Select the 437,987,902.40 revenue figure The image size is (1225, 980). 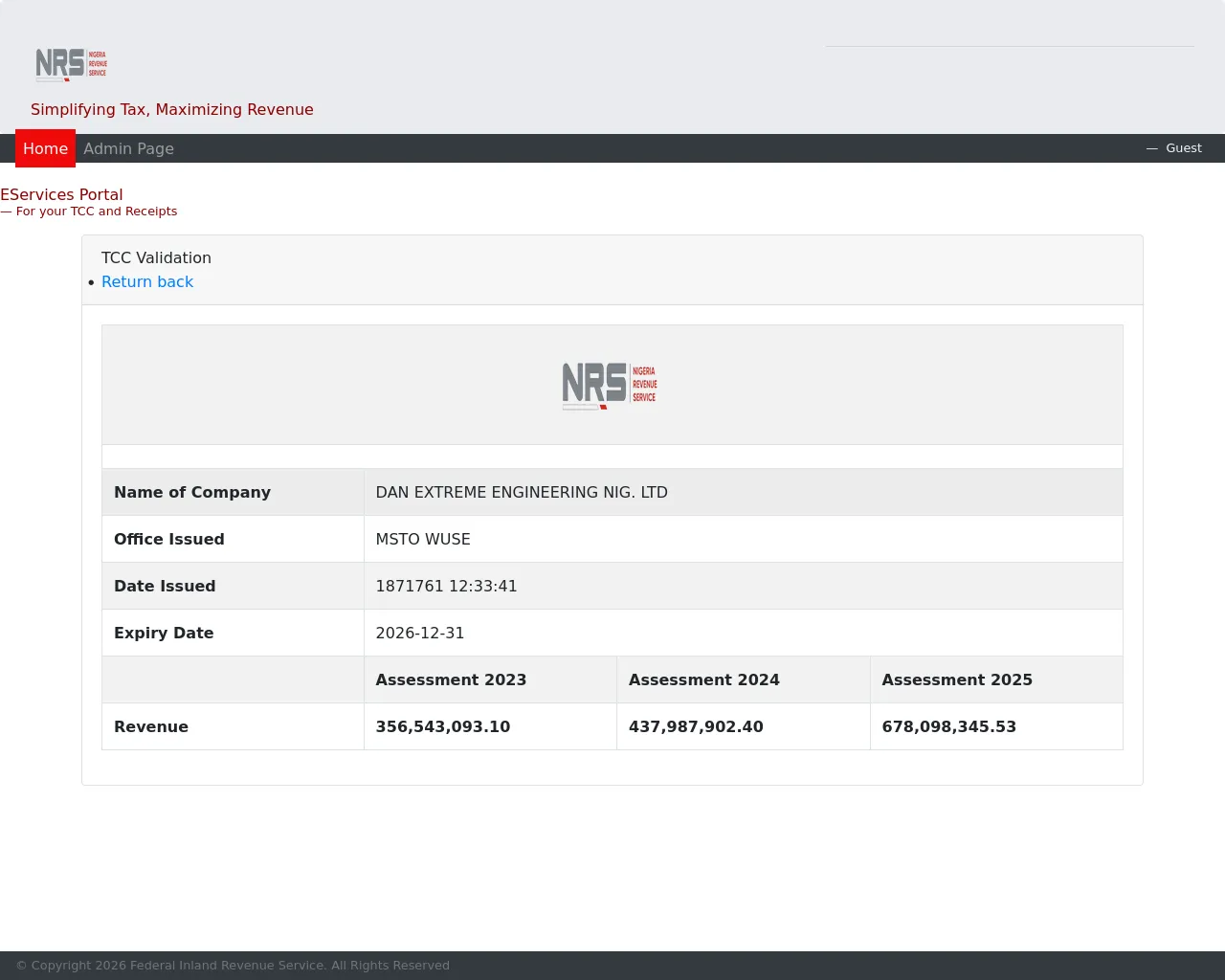point(696,726)
